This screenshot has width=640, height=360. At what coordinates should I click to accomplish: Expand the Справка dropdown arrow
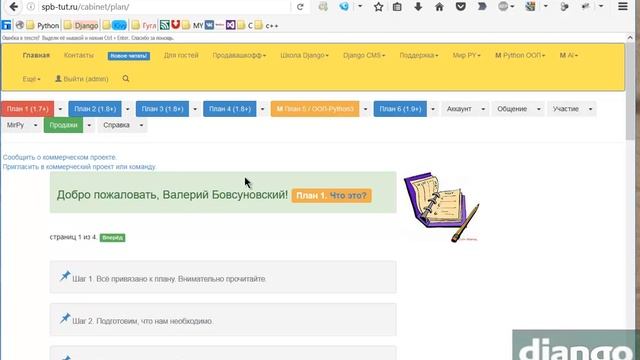[x=142, y=125]
